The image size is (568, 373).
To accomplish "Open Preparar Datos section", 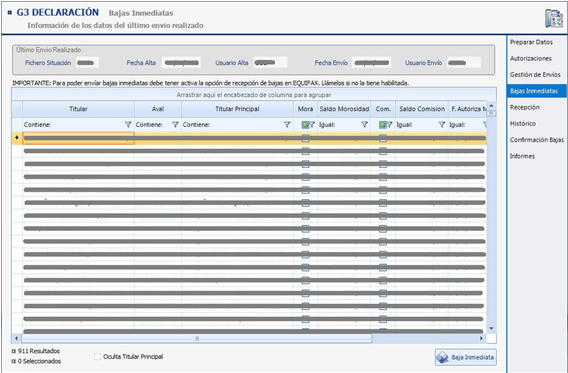I will [x=531, y=42].
